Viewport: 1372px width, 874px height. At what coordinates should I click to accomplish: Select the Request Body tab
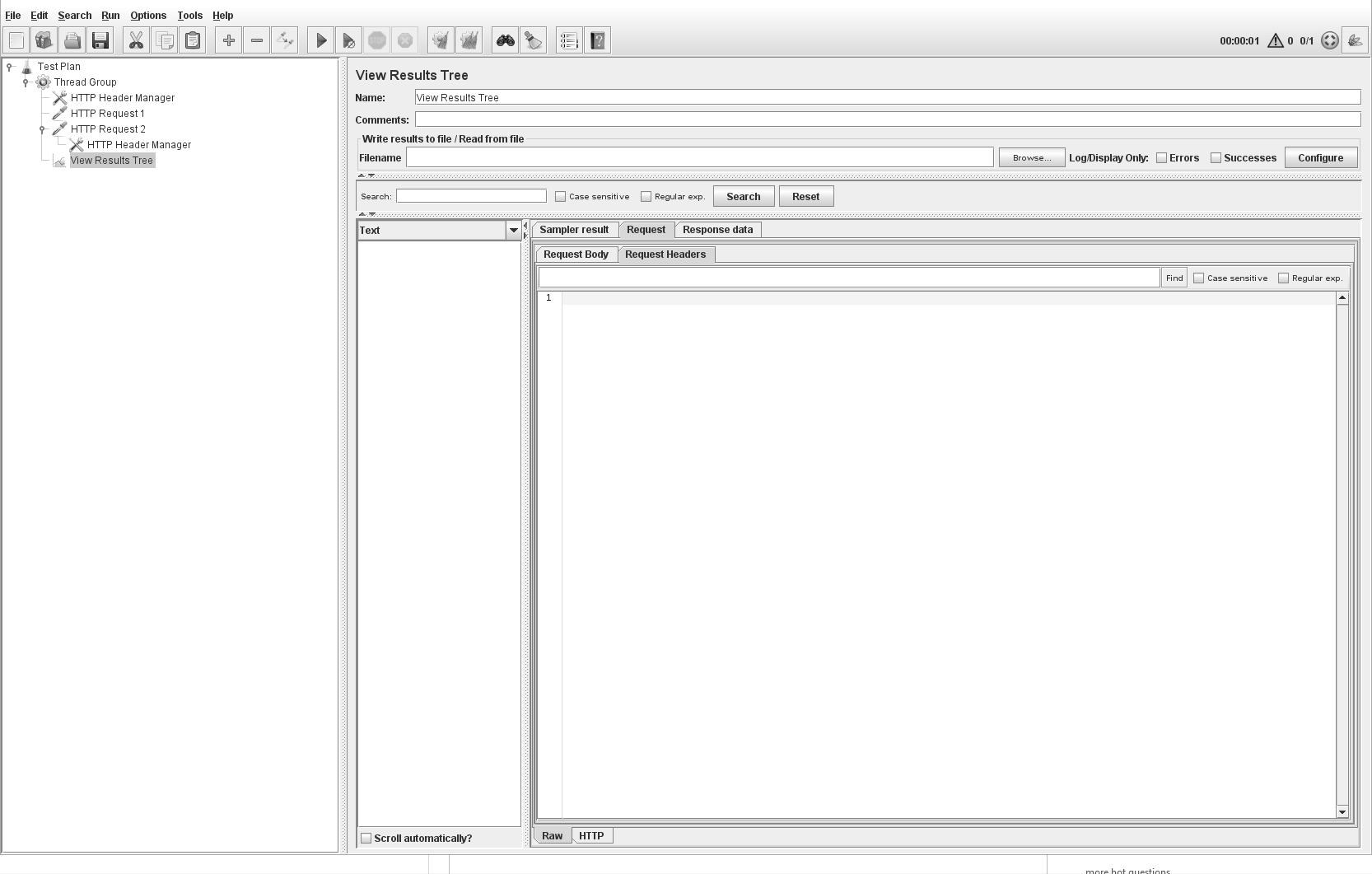[x=576, y=255]
